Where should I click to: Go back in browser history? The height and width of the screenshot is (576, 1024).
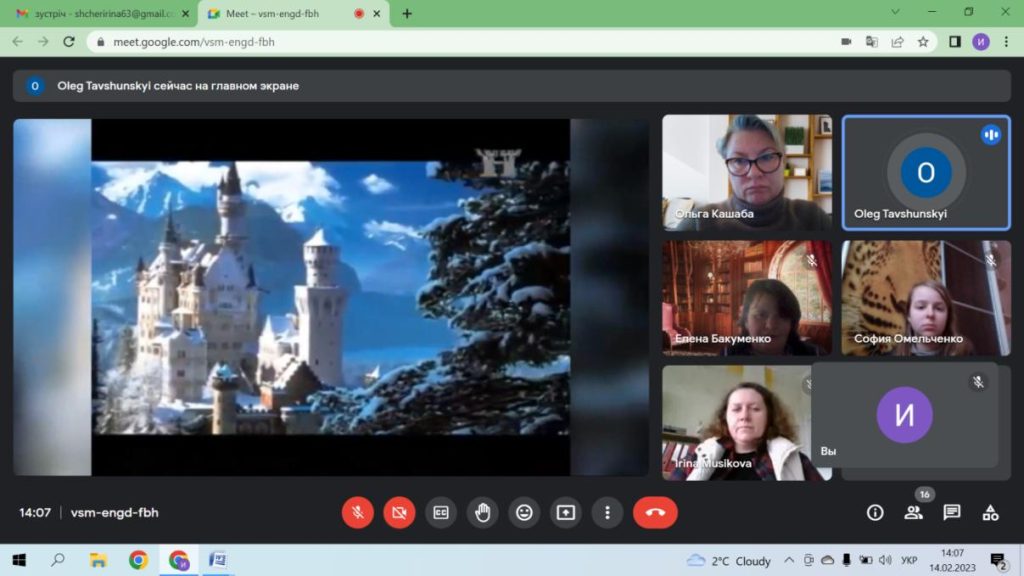click(x=18, y=42)
